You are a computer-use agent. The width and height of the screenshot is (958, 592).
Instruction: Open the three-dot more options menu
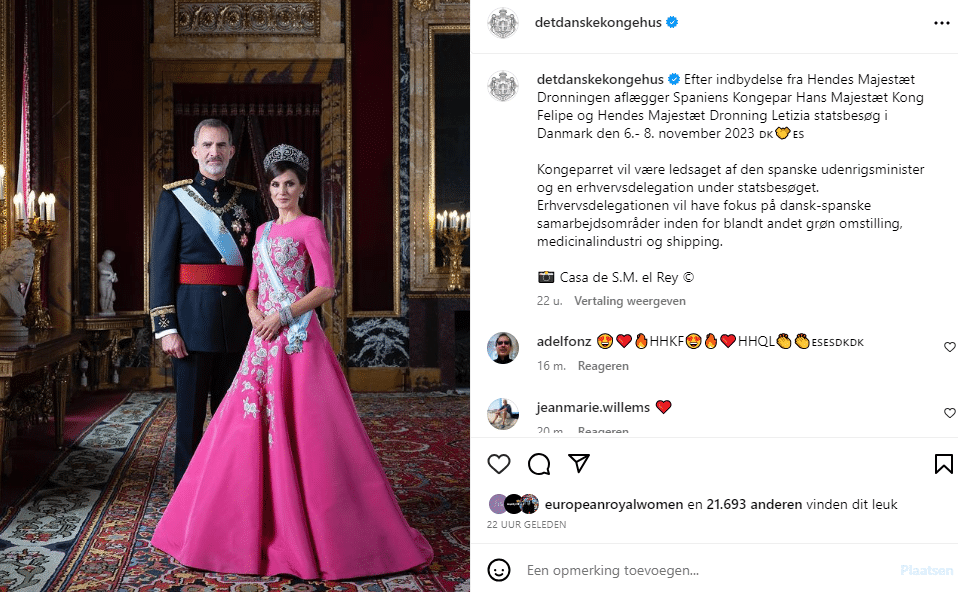[942, 23]
